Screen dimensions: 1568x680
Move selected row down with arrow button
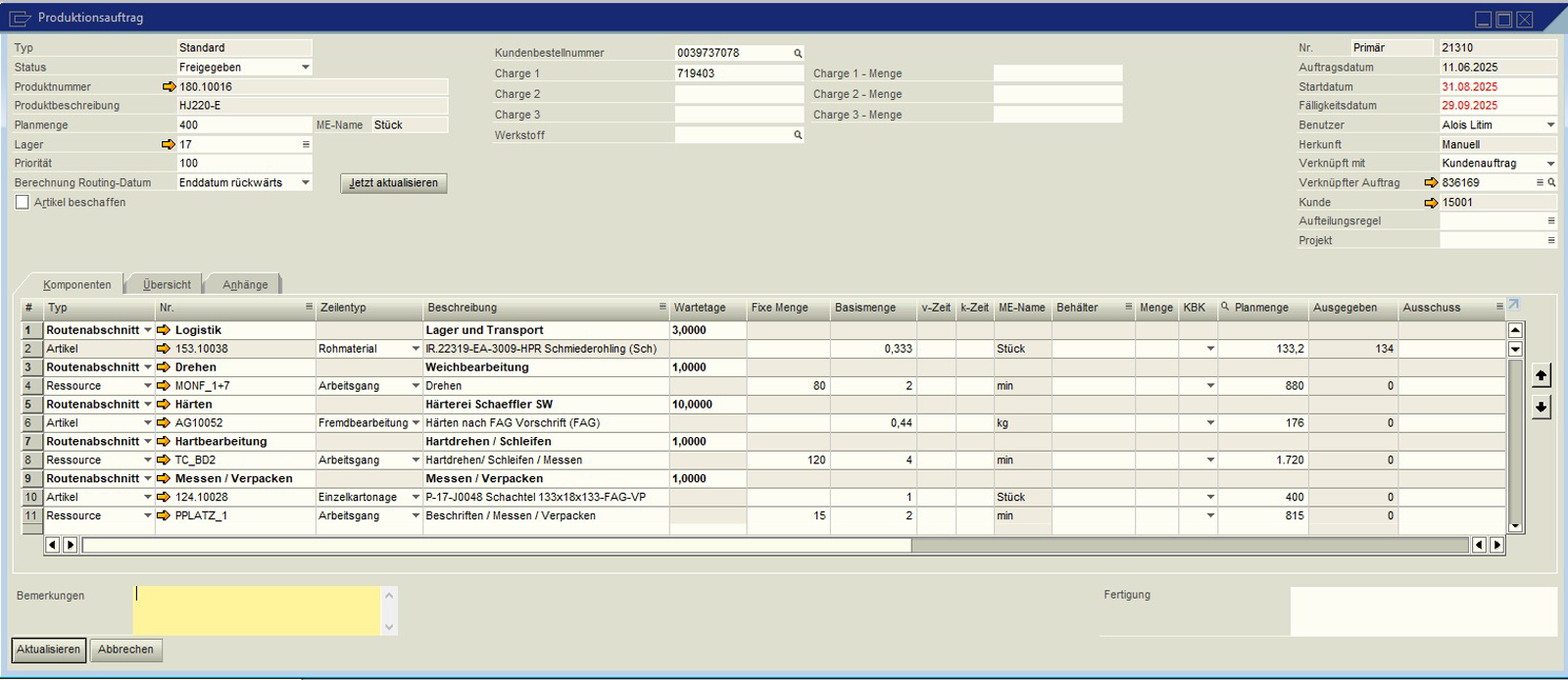pos(1541,408)
